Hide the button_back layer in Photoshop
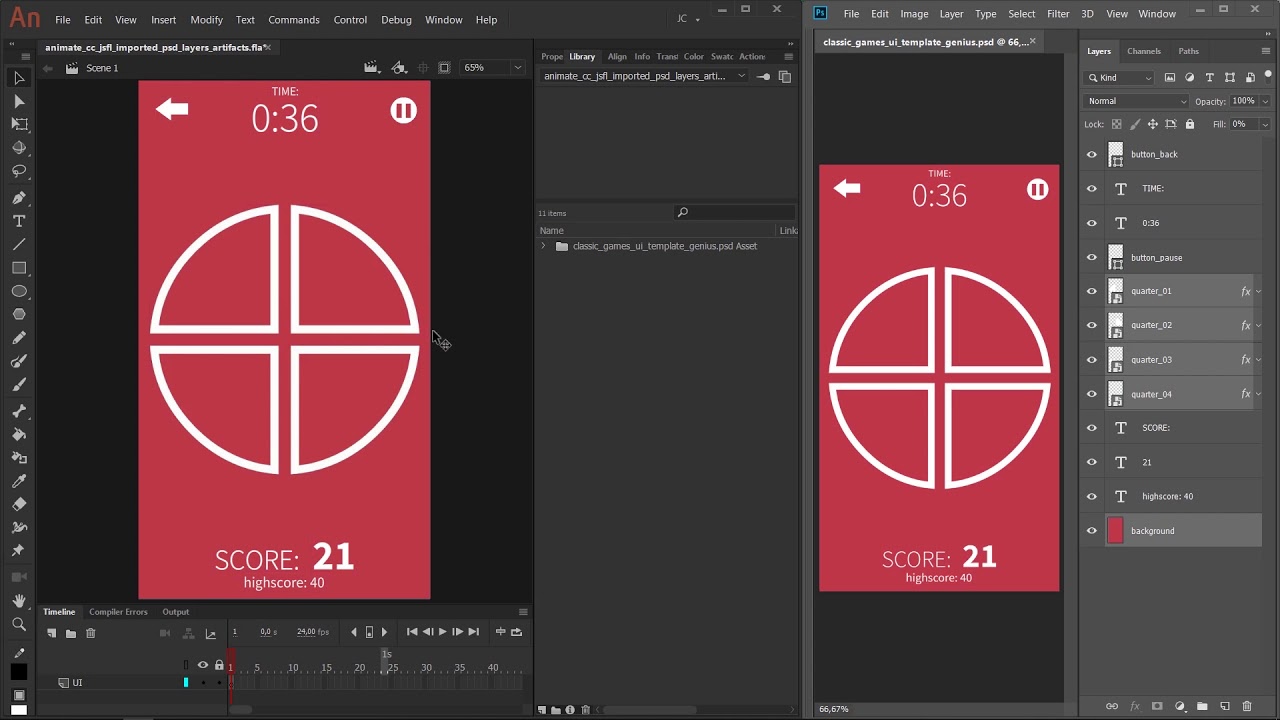 (x=1092, y=155)
